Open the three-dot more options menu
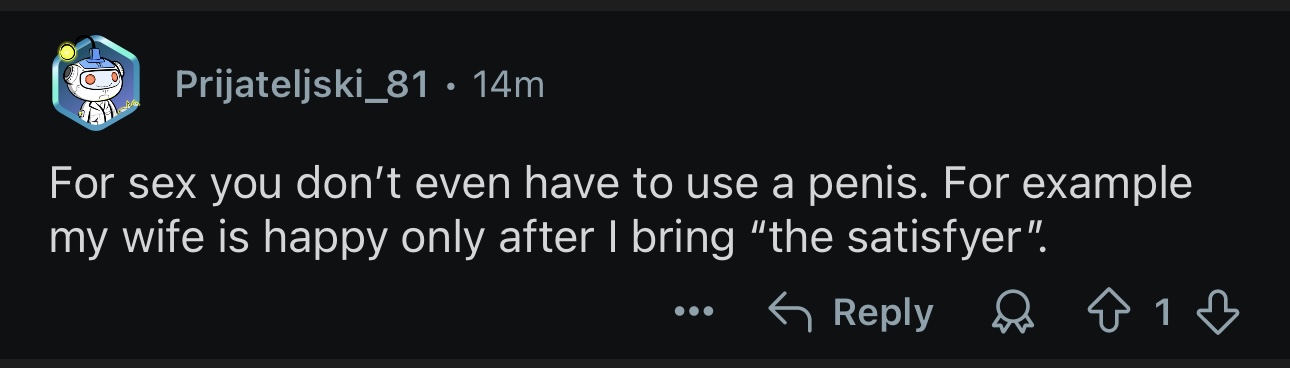This screenshot has height=368, width=1290. 694,313
